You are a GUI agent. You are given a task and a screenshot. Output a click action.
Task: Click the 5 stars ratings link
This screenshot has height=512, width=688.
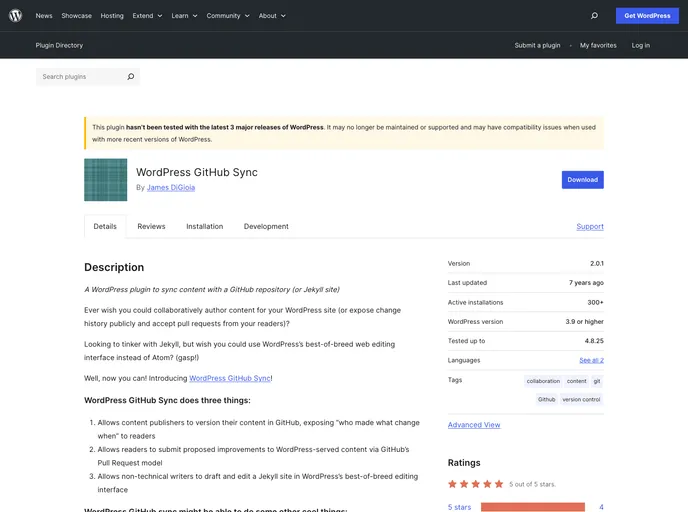pos(459,507)
